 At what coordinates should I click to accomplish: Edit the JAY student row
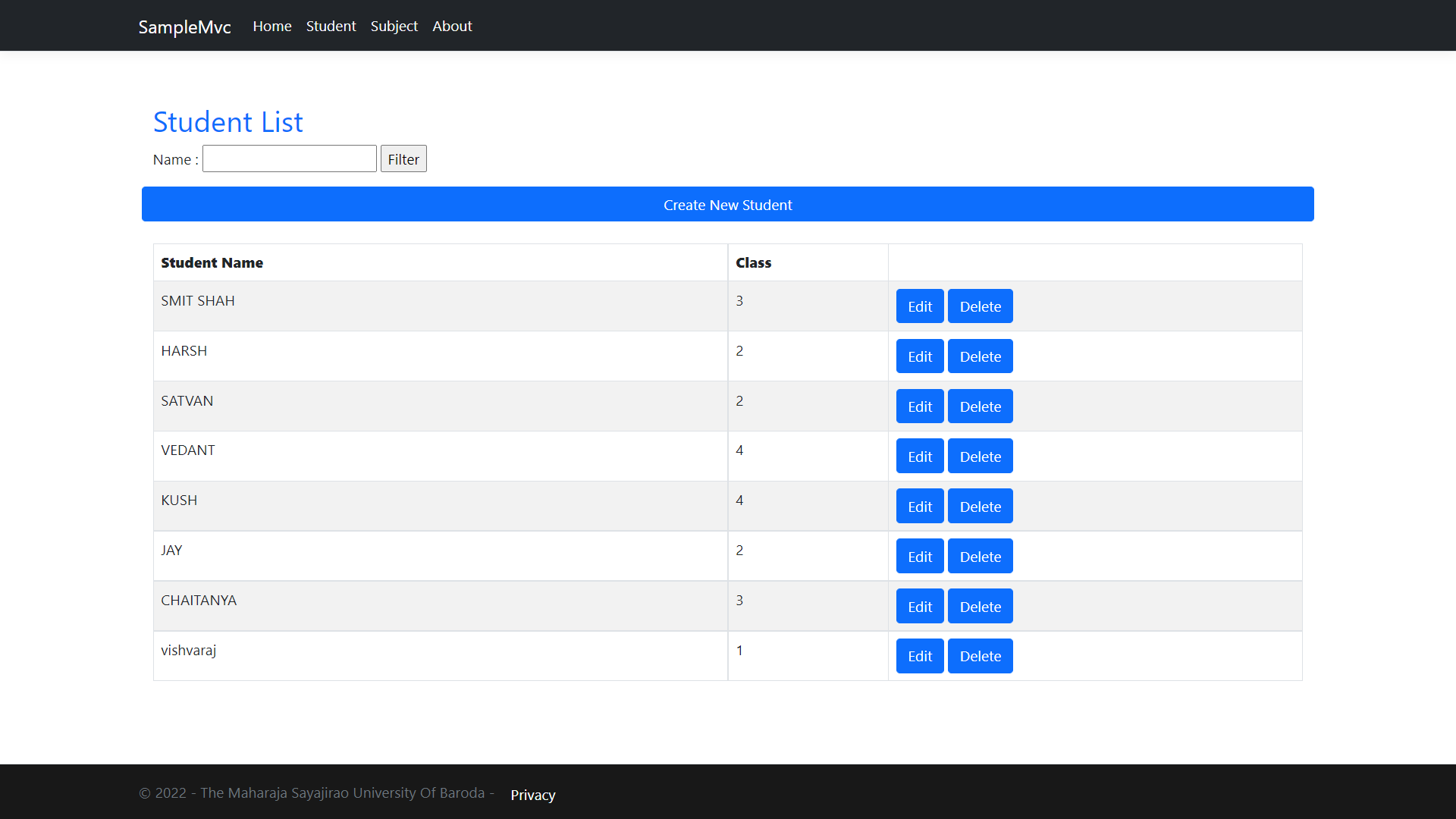(920, 556)
